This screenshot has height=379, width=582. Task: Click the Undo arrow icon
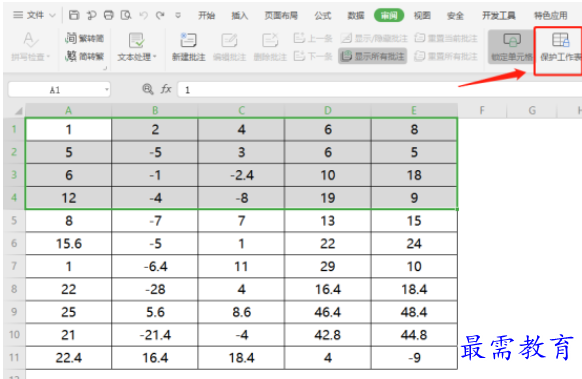click(x=143, y=15)
